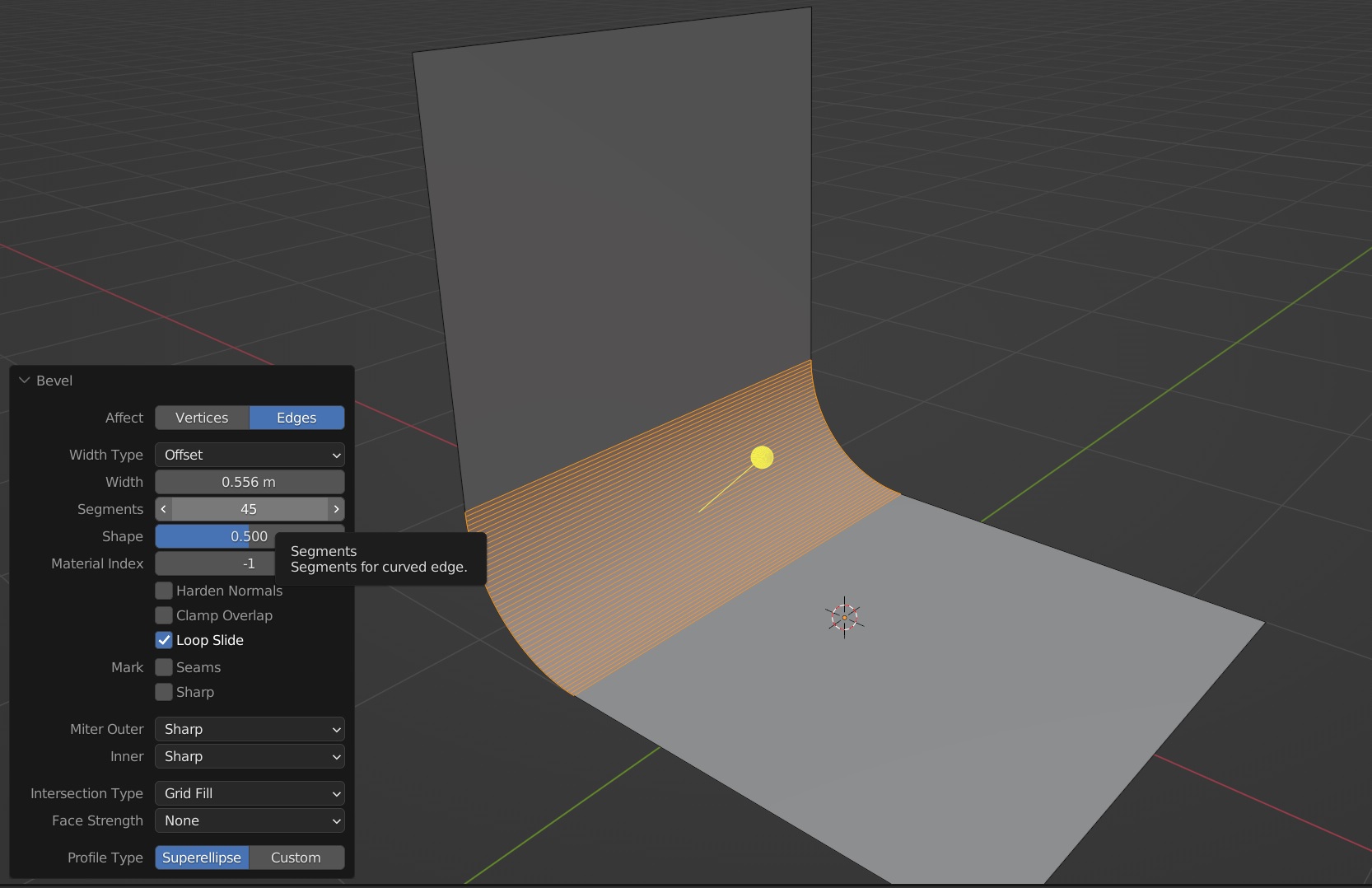This screenshot has width=1372, height=888.
Task: Enable the Mark Sharp checkbox
Action: 164,692
